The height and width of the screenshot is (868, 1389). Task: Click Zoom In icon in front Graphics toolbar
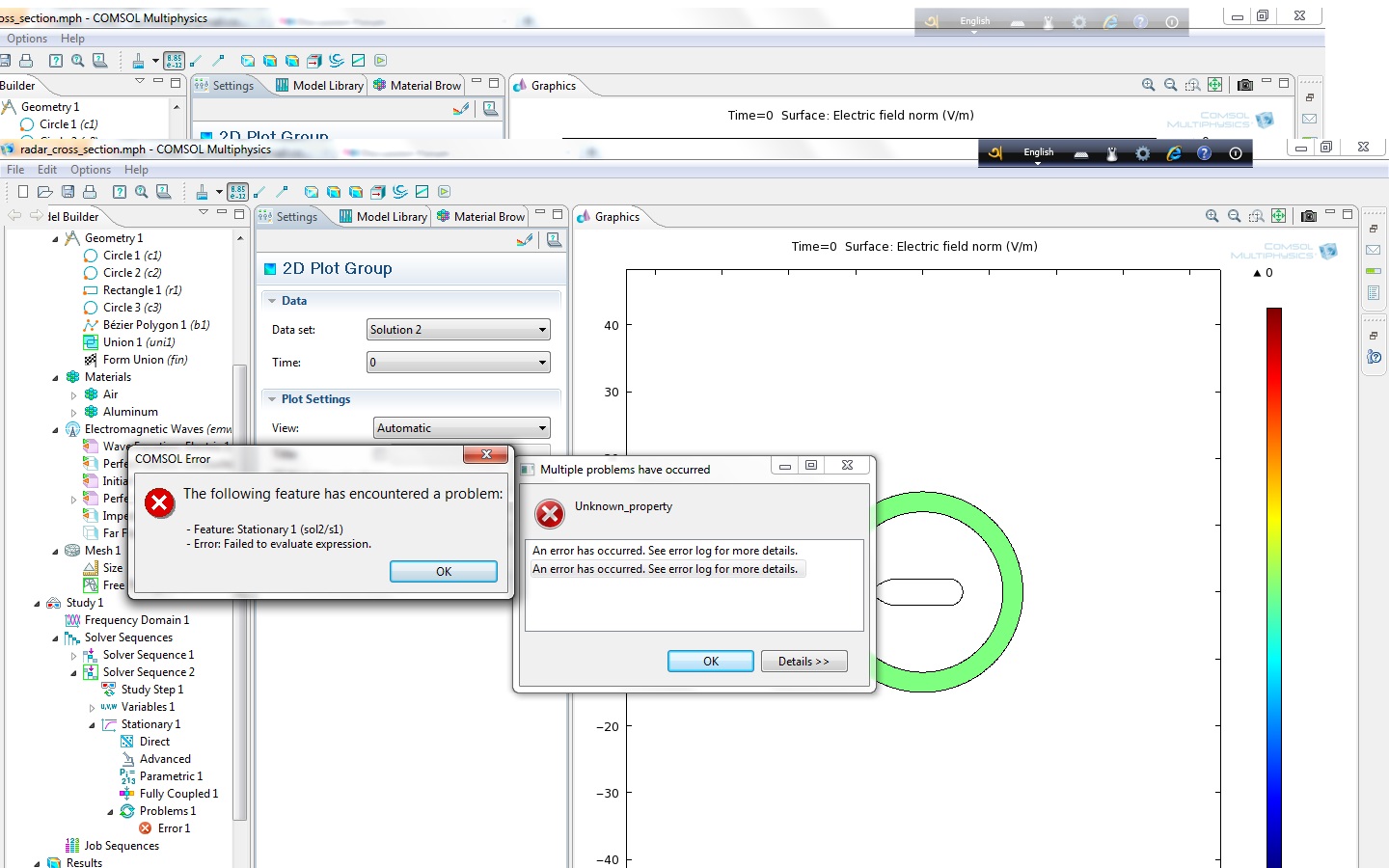click(1212, 216)
